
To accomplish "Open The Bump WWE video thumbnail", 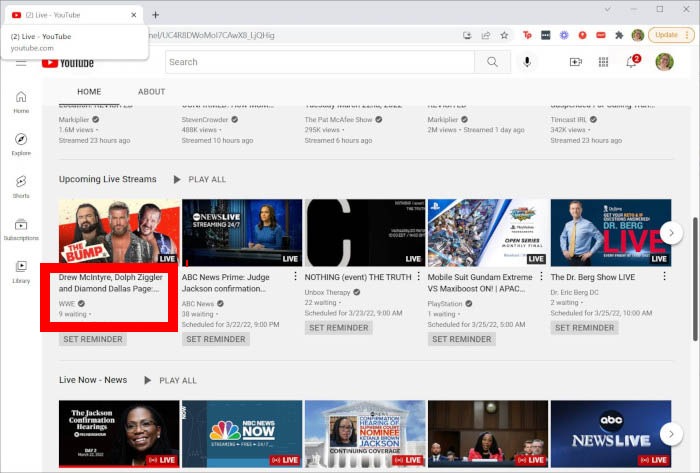I will click(x=119, y=232).
